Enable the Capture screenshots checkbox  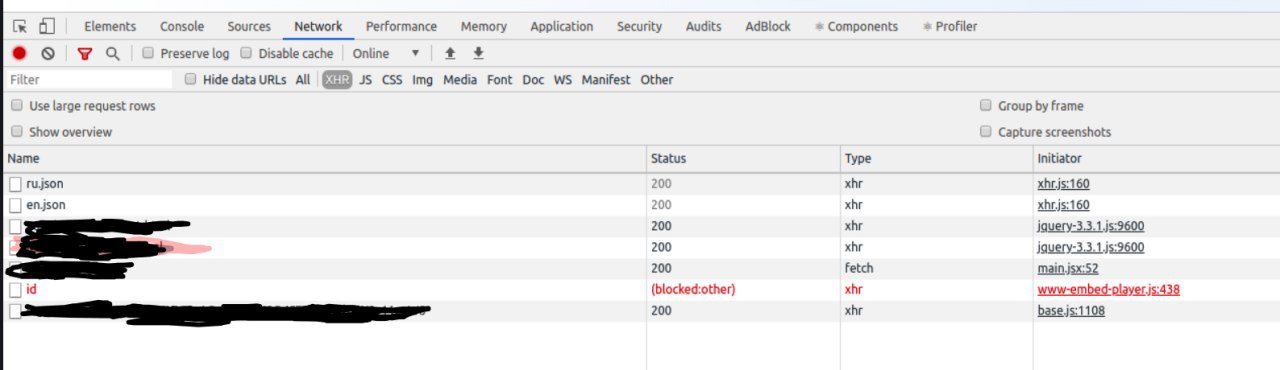pyautogui.click(x=987, y=131)
